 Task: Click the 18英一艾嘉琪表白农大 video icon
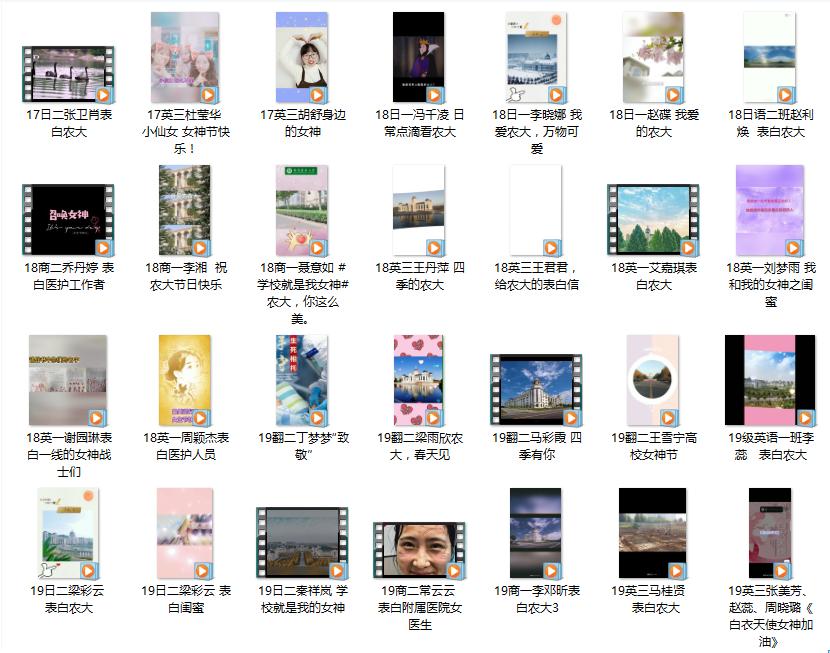coord(653,219)
